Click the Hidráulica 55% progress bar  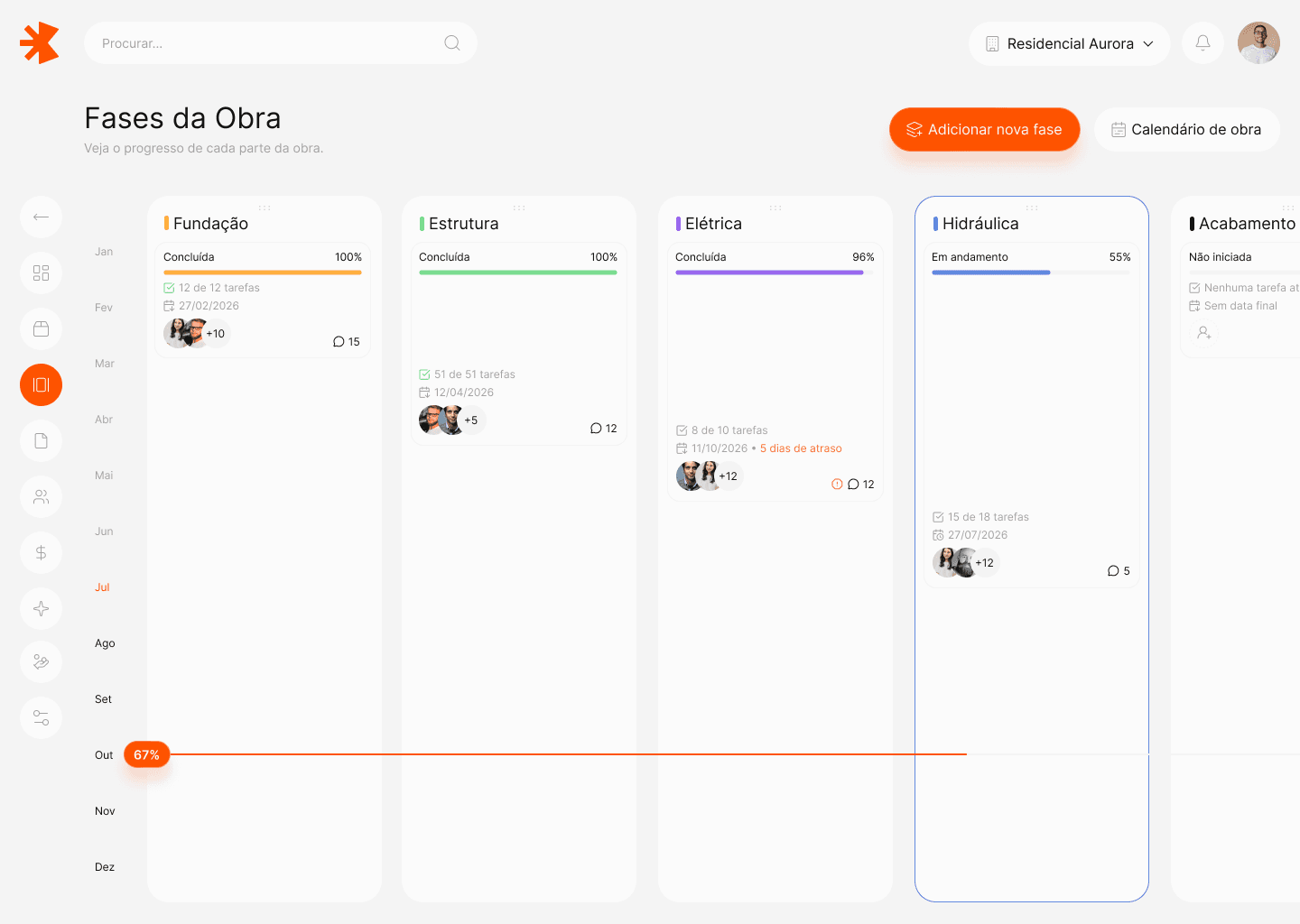click(x=1031, y=273)
